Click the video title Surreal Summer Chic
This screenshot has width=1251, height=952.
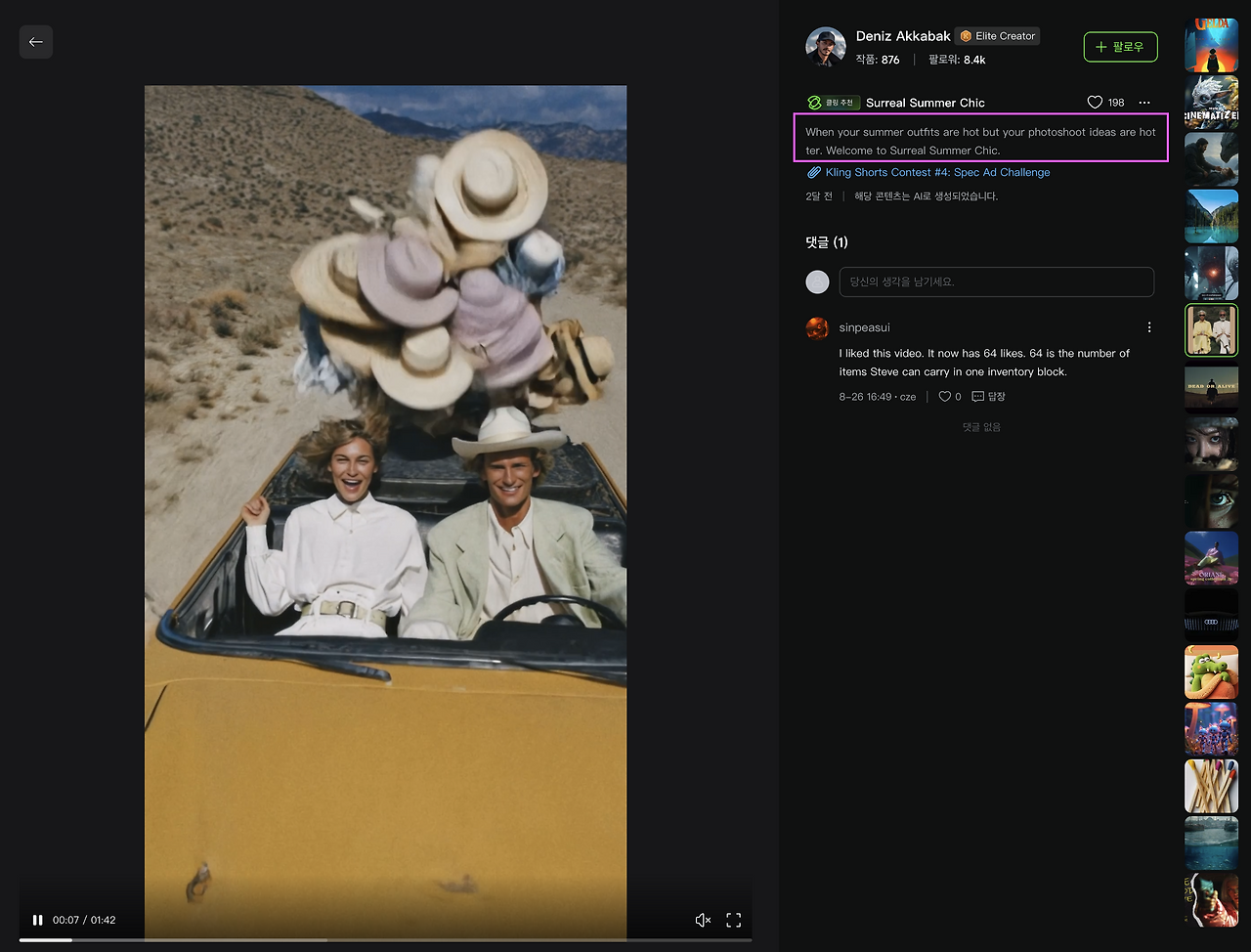926,103
